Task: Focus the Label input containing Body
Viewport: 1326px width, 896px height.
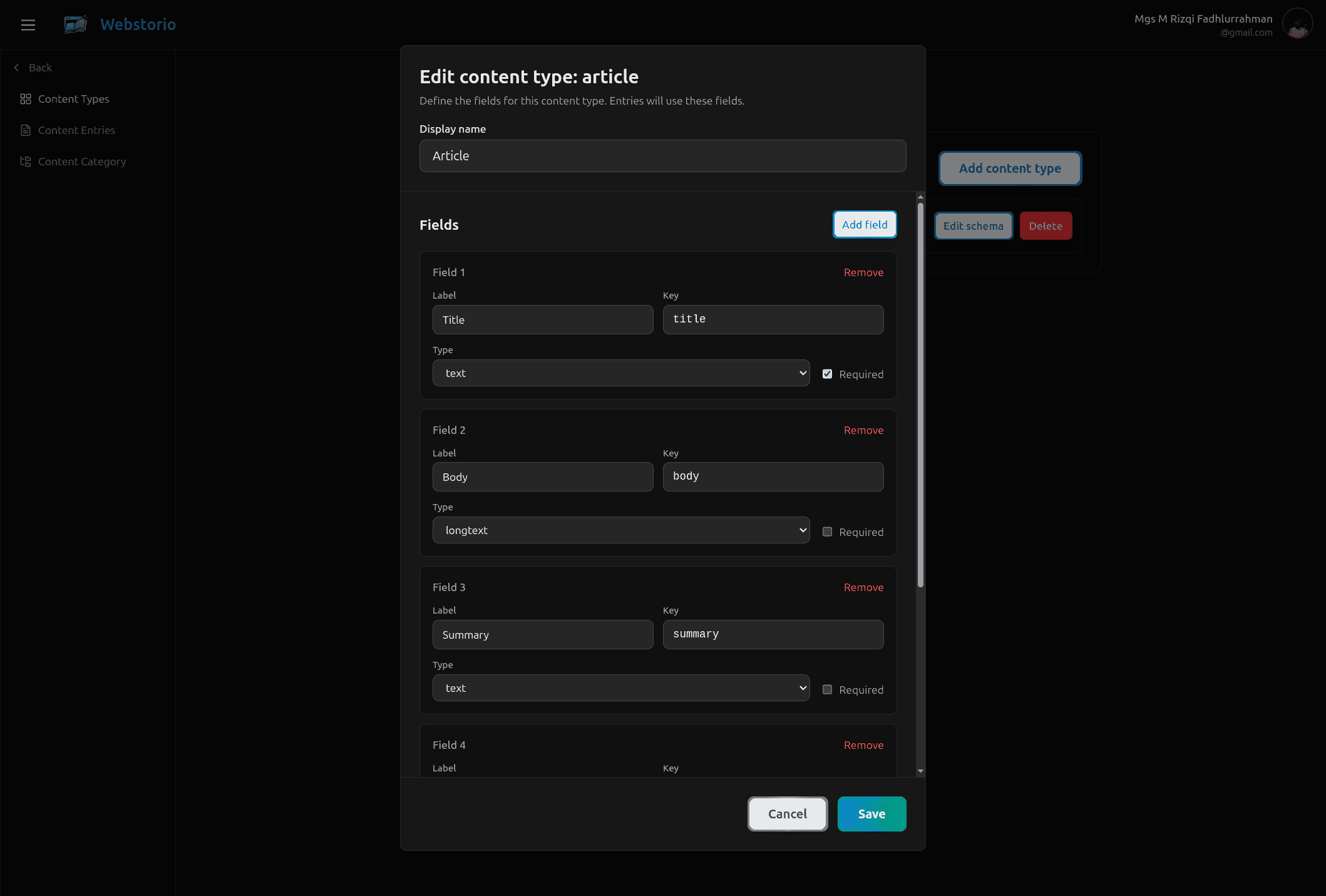Action: point(543,477)
